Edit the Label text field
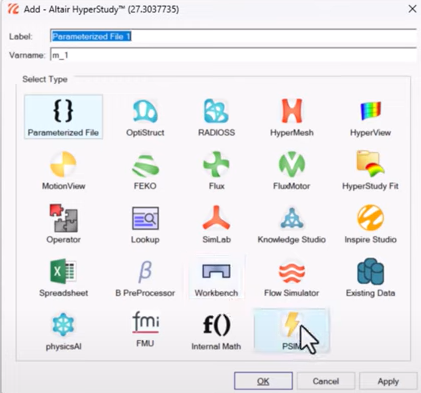The height and width of the screenshot is (393, 421). tap(233, 37)
